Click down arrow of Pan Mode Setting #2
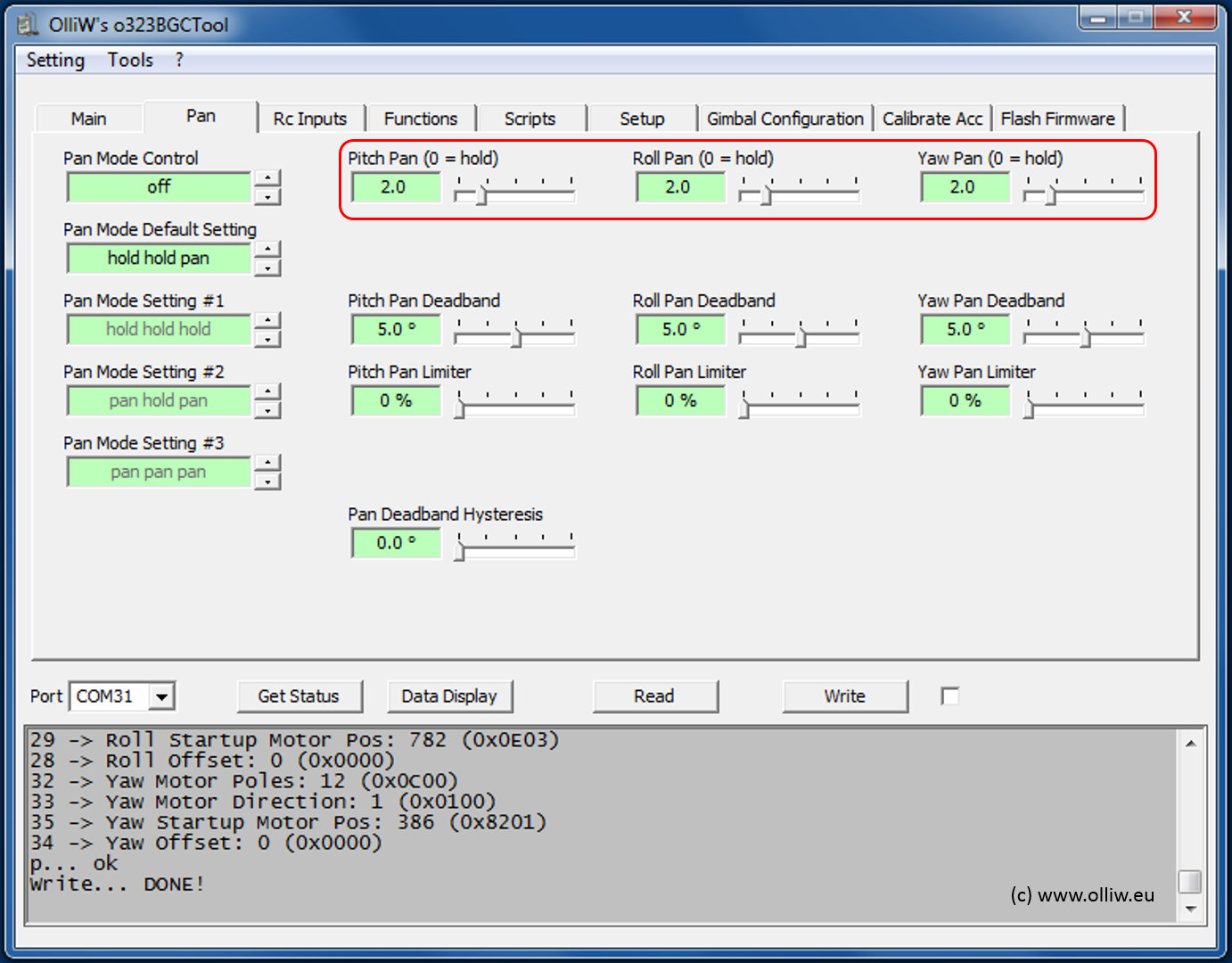The width and height of the screenshot is (1232, 963). pos(267,410)
